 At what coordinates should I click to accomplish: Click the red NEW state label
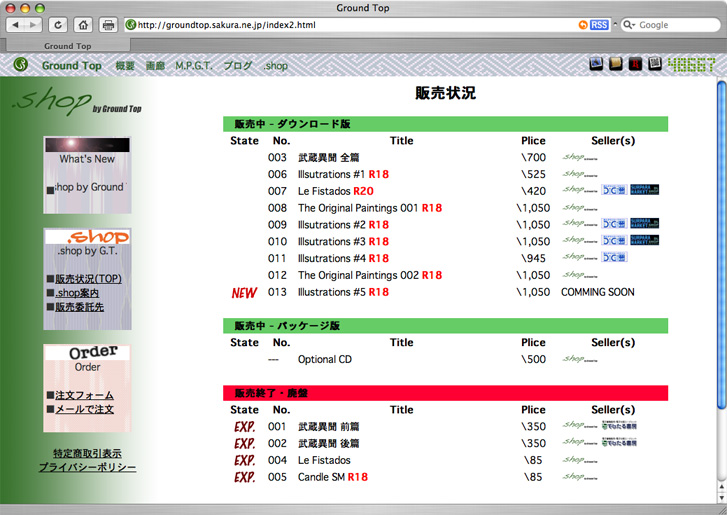pyautogui.click(x=244, y=292)
